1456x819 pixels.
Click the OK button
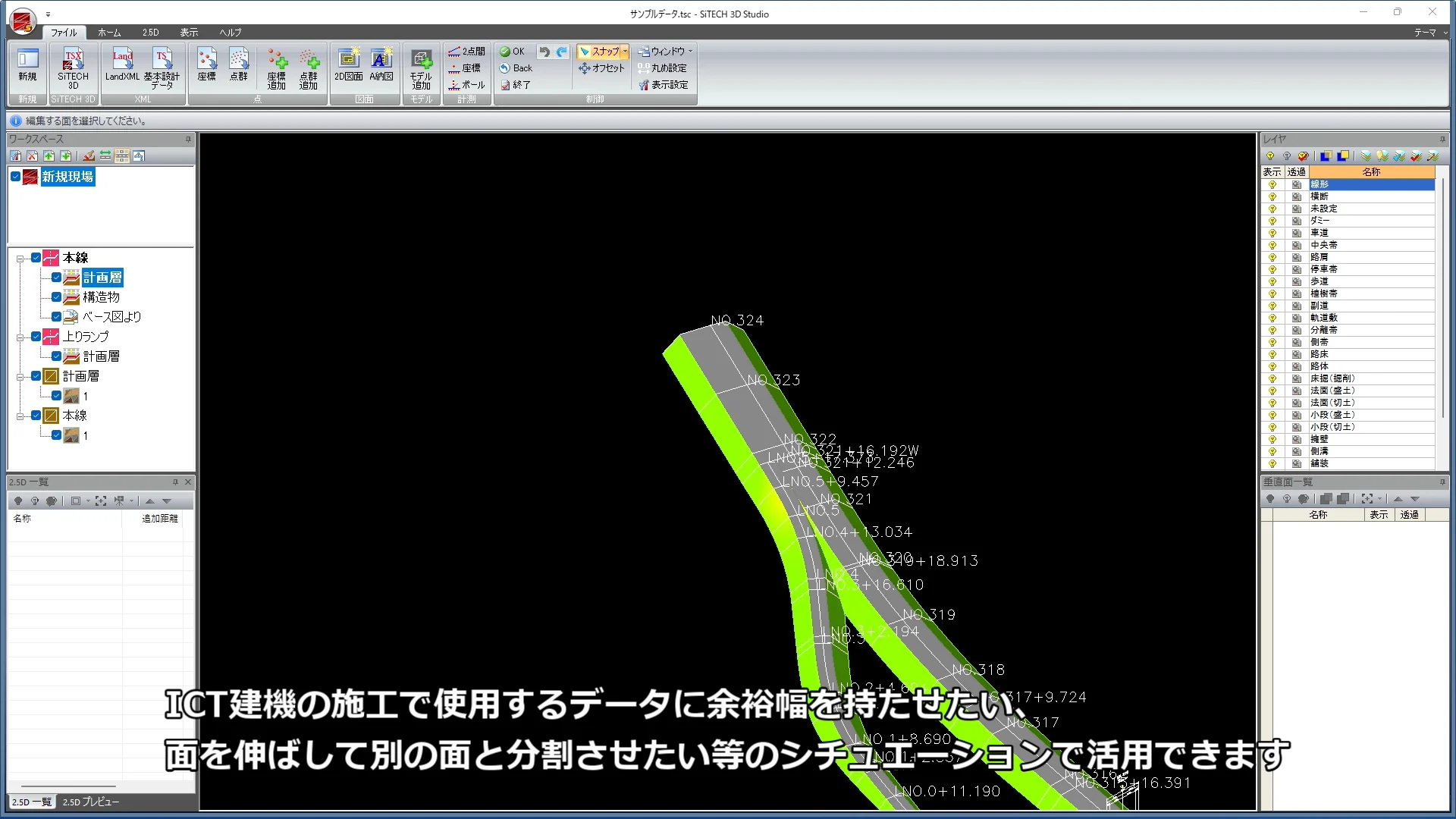click(x=512, y=52)
